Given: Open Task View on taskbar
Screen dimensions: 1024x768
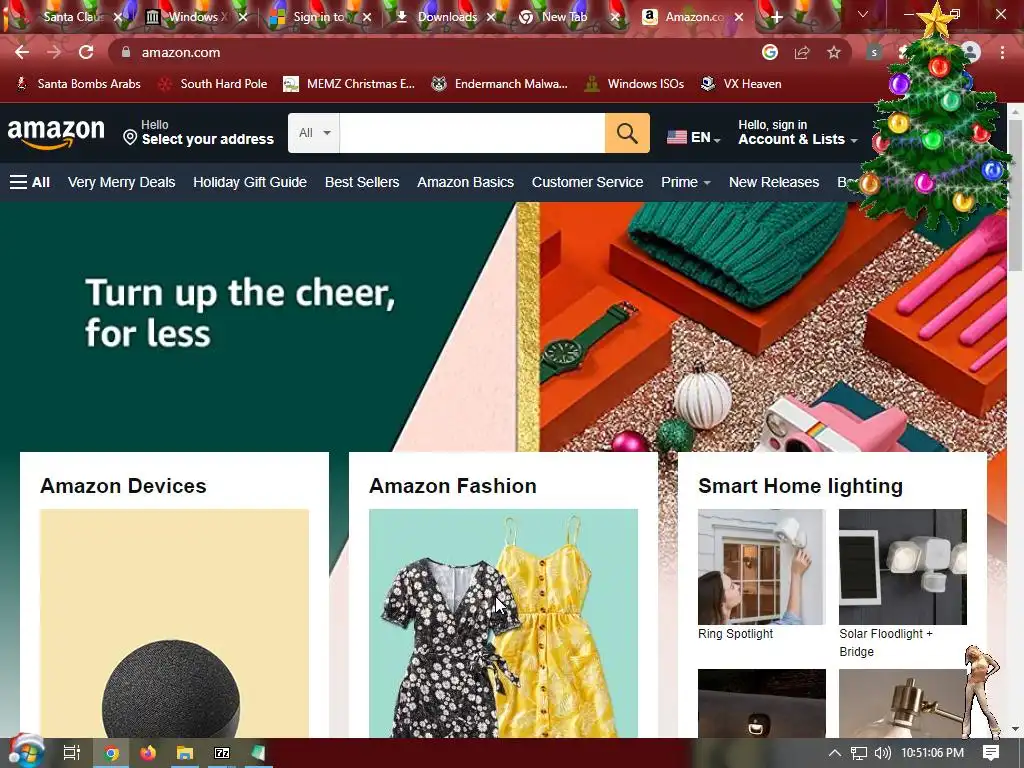Looking at the screenshot, I should (71, 753).
